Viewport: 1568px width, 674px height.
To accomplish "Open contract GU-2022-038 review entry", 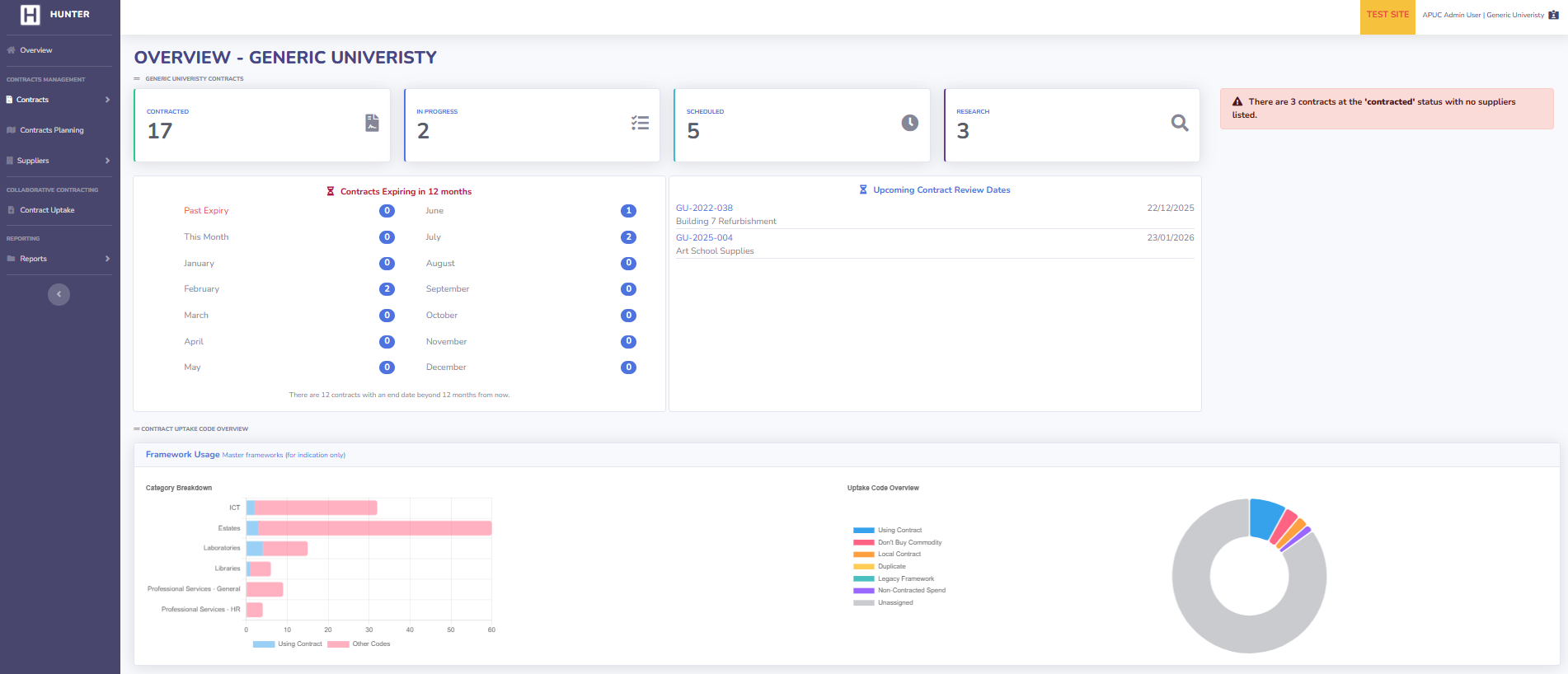I will coord(704,208).
